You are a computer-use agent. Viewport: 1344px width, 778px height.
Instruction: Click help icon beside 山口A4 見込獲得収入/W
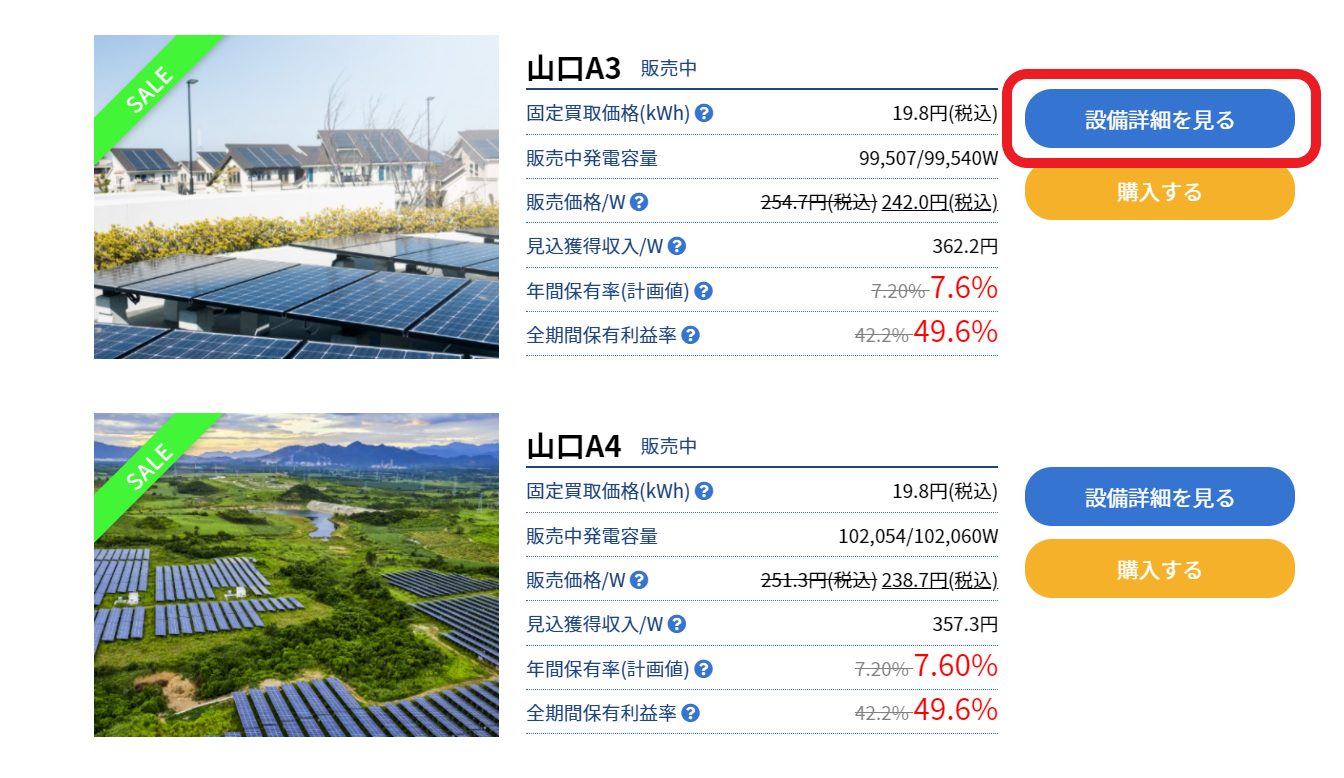point(677,624)
